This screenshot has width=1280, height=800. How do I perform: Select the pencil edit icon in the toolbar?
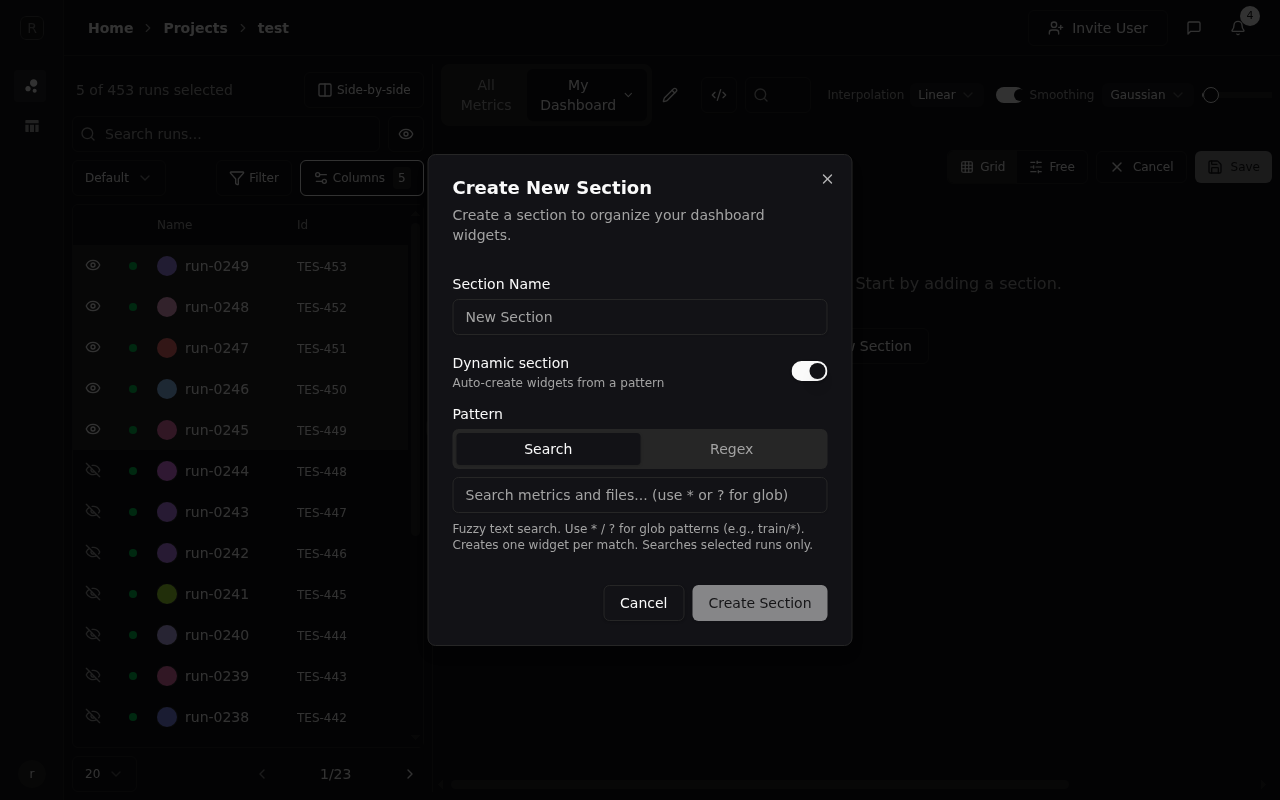pos(670,95)
